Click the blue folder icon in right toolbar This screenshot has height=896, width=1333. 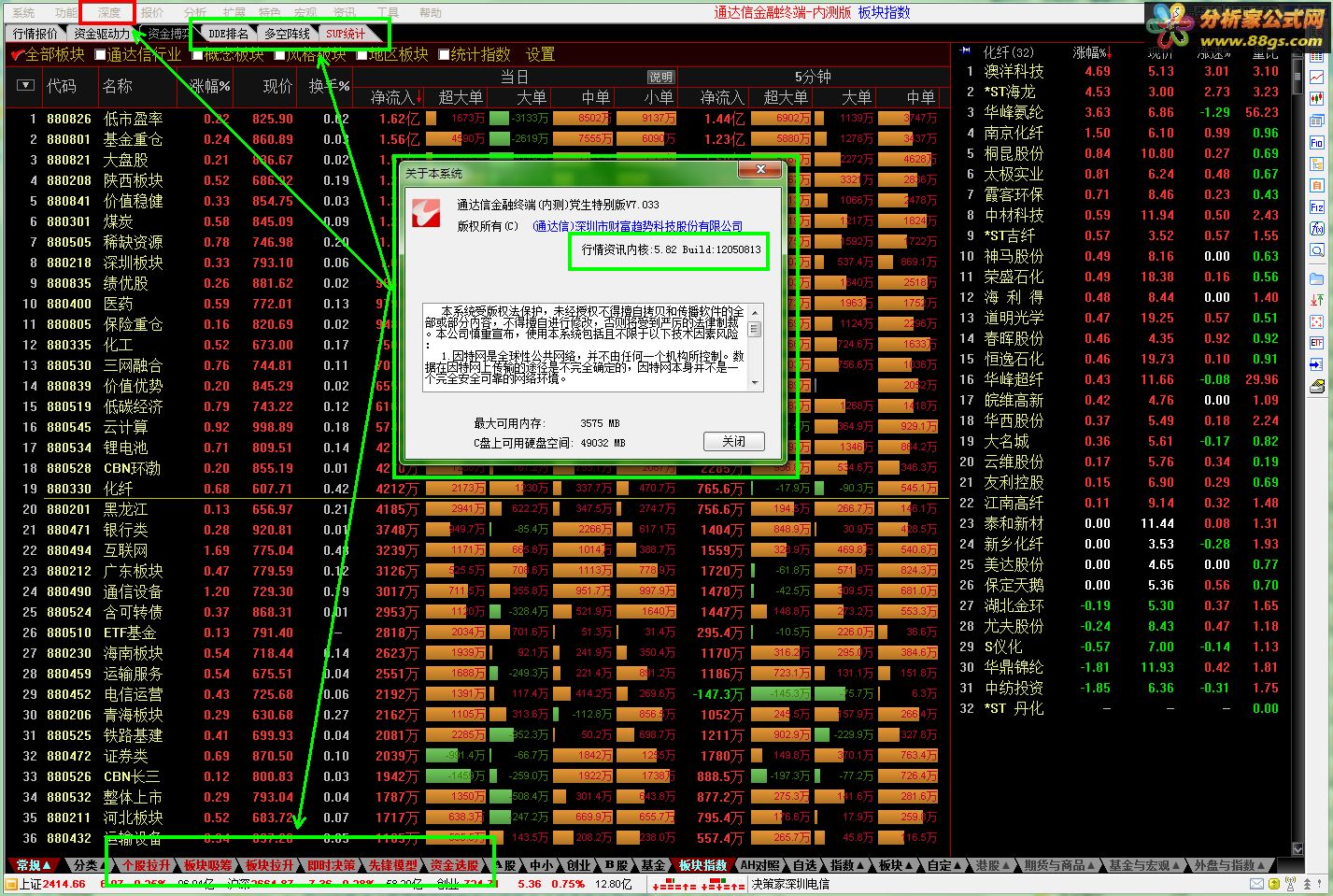click(1317, 278)
